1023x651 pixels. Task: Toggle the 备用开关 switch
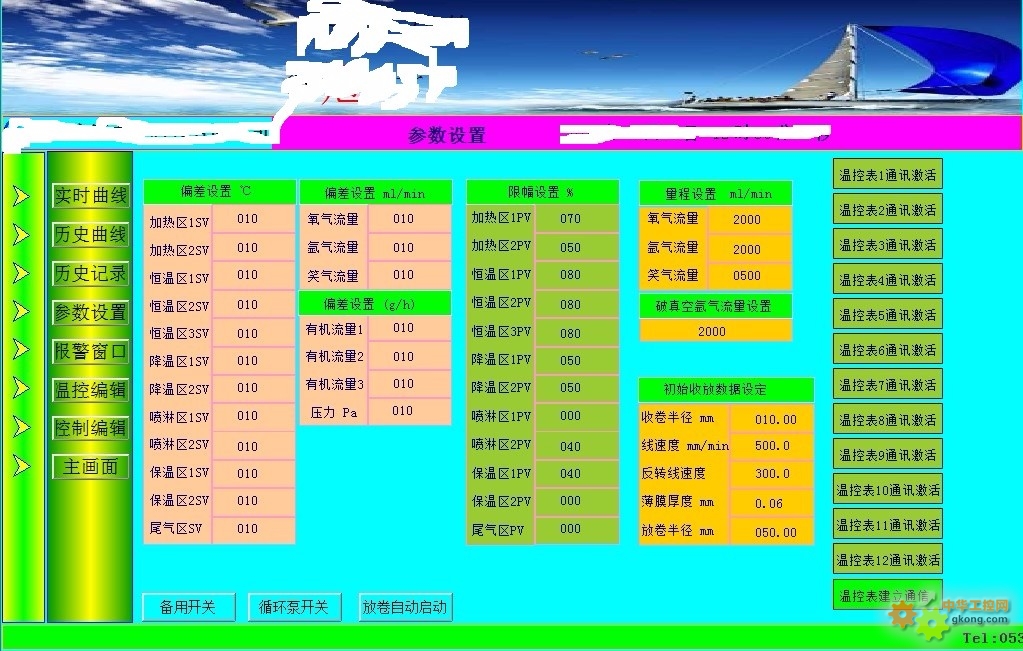(x=188, y=607)
